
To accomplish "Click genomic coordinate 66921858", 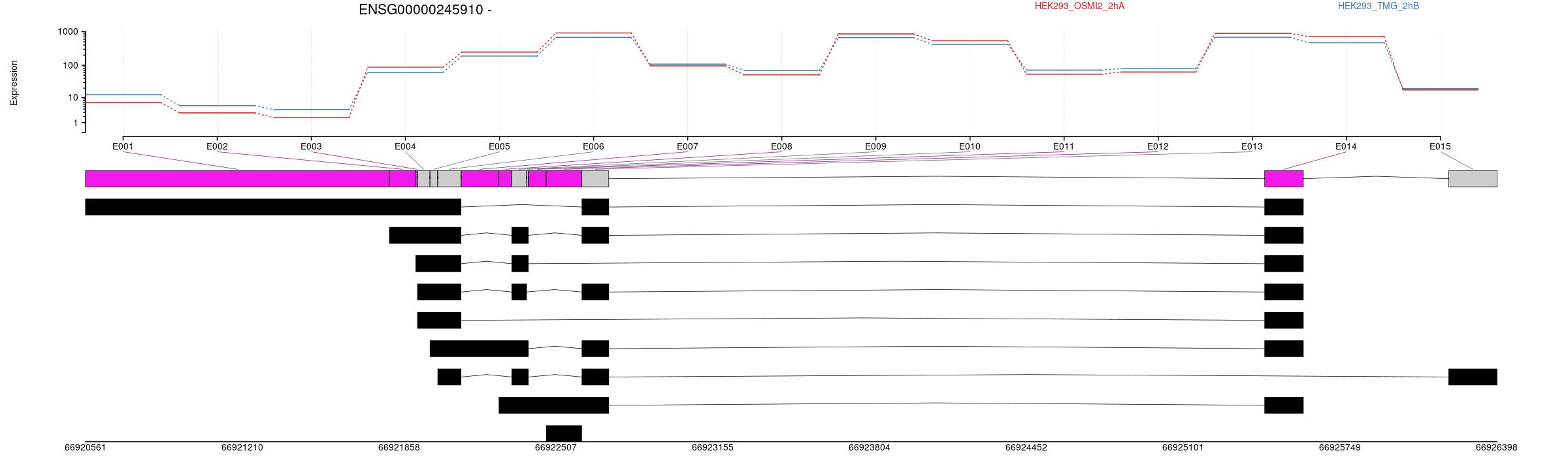I will tap(399, 447).
